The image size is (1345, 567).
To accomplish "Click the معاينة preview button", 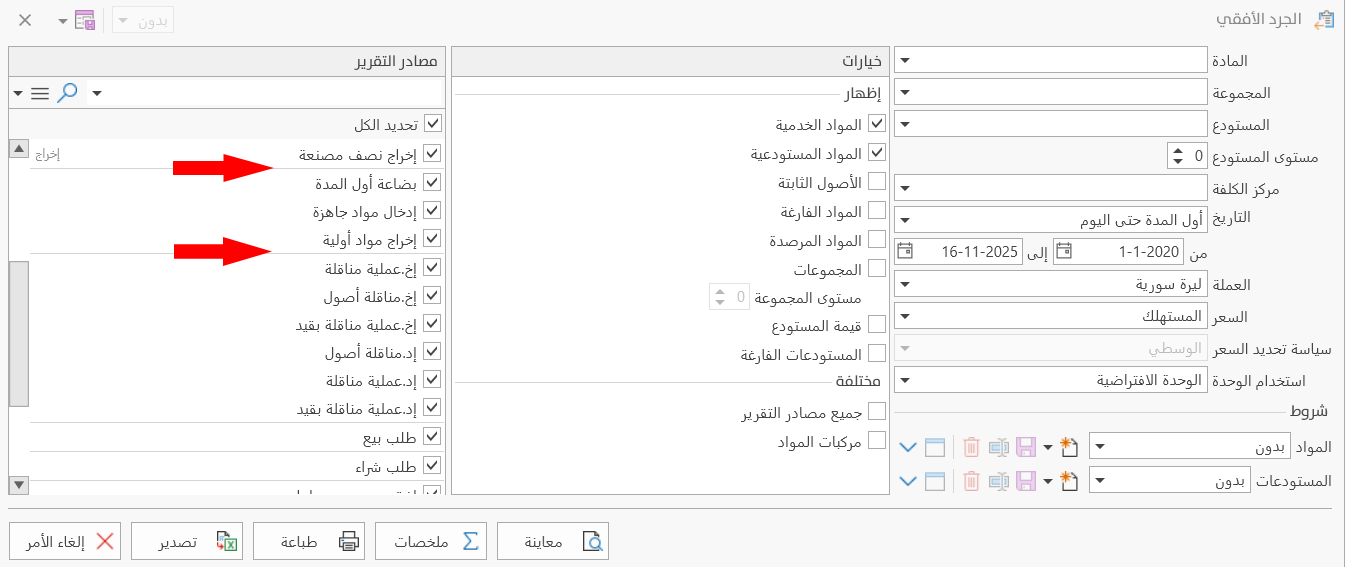I will 553,541.
